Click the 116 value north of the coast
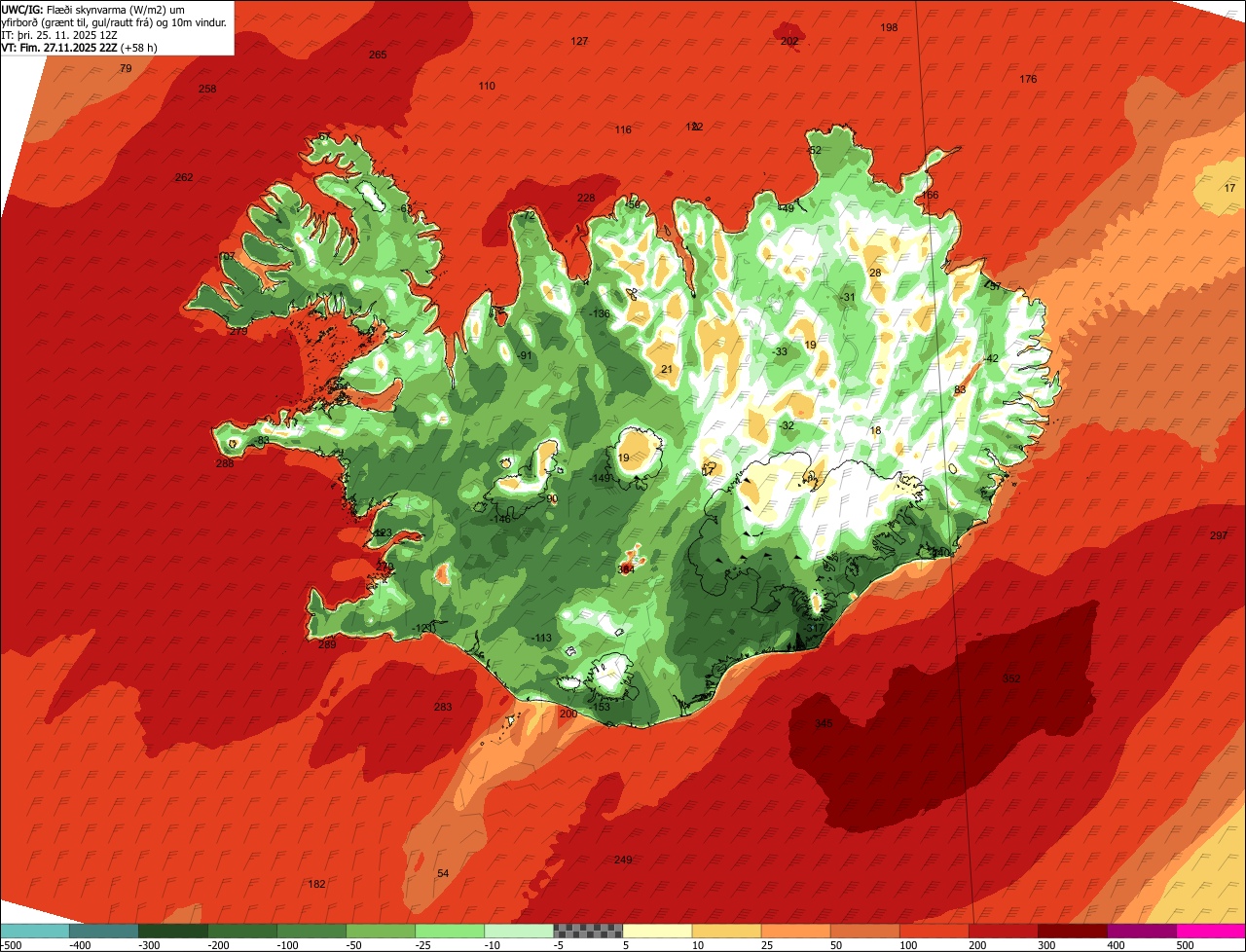 (x=623, y=129)
